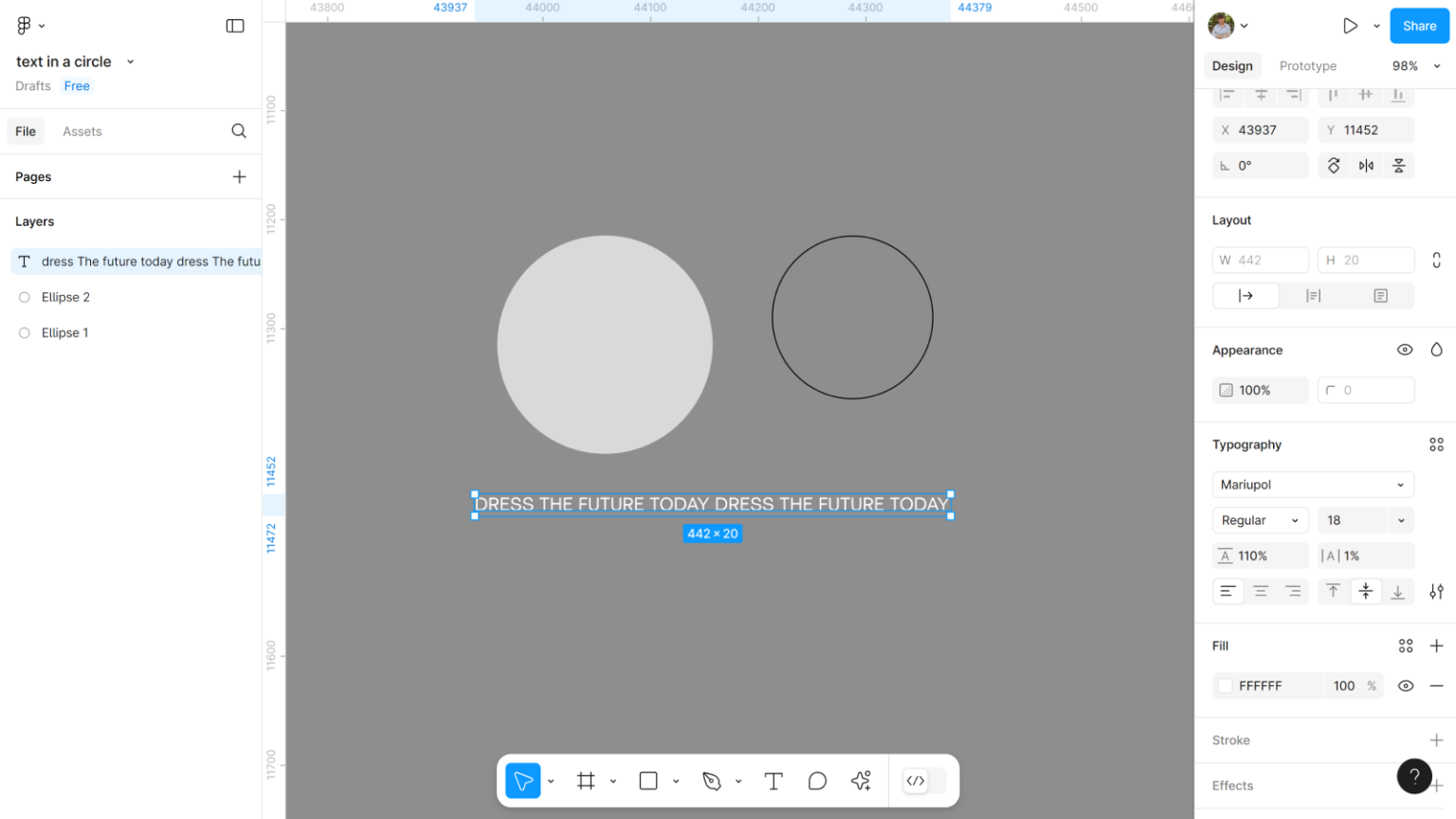Open the Assets tab

pos(82,132)
